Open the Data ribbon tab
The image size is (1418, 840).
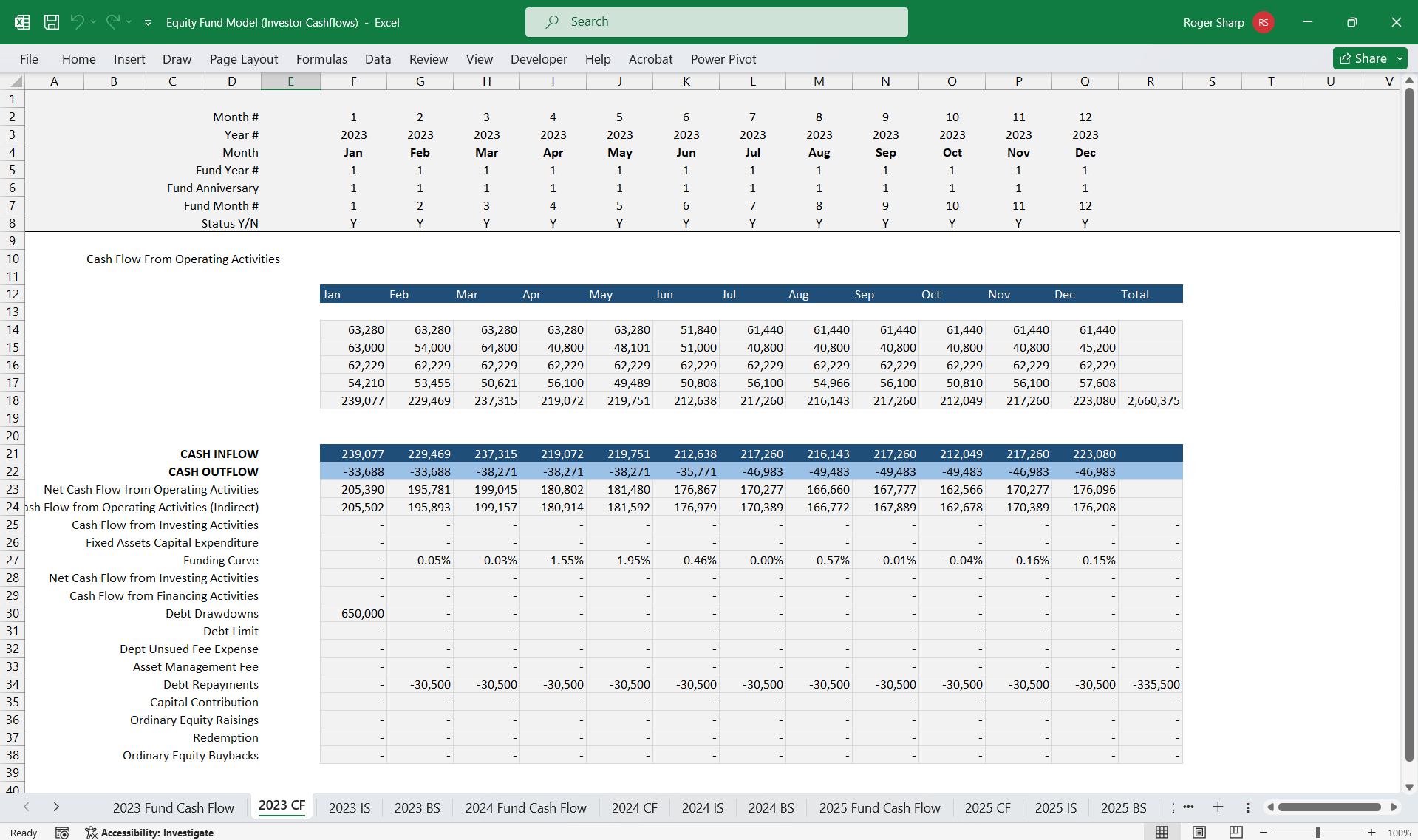coord(378,59)
